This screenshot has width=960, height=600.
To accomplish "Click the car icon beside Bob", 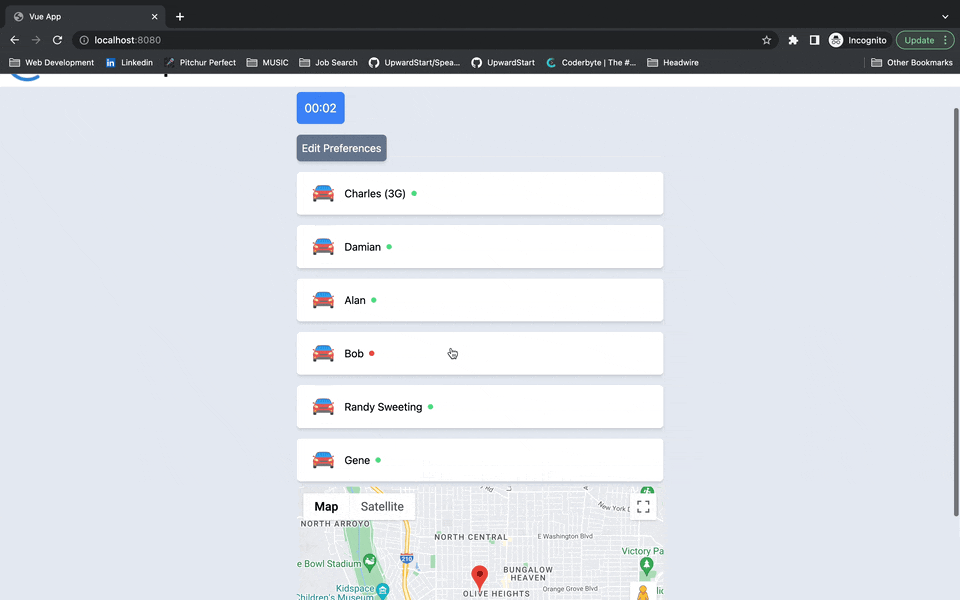I will 323,353.
